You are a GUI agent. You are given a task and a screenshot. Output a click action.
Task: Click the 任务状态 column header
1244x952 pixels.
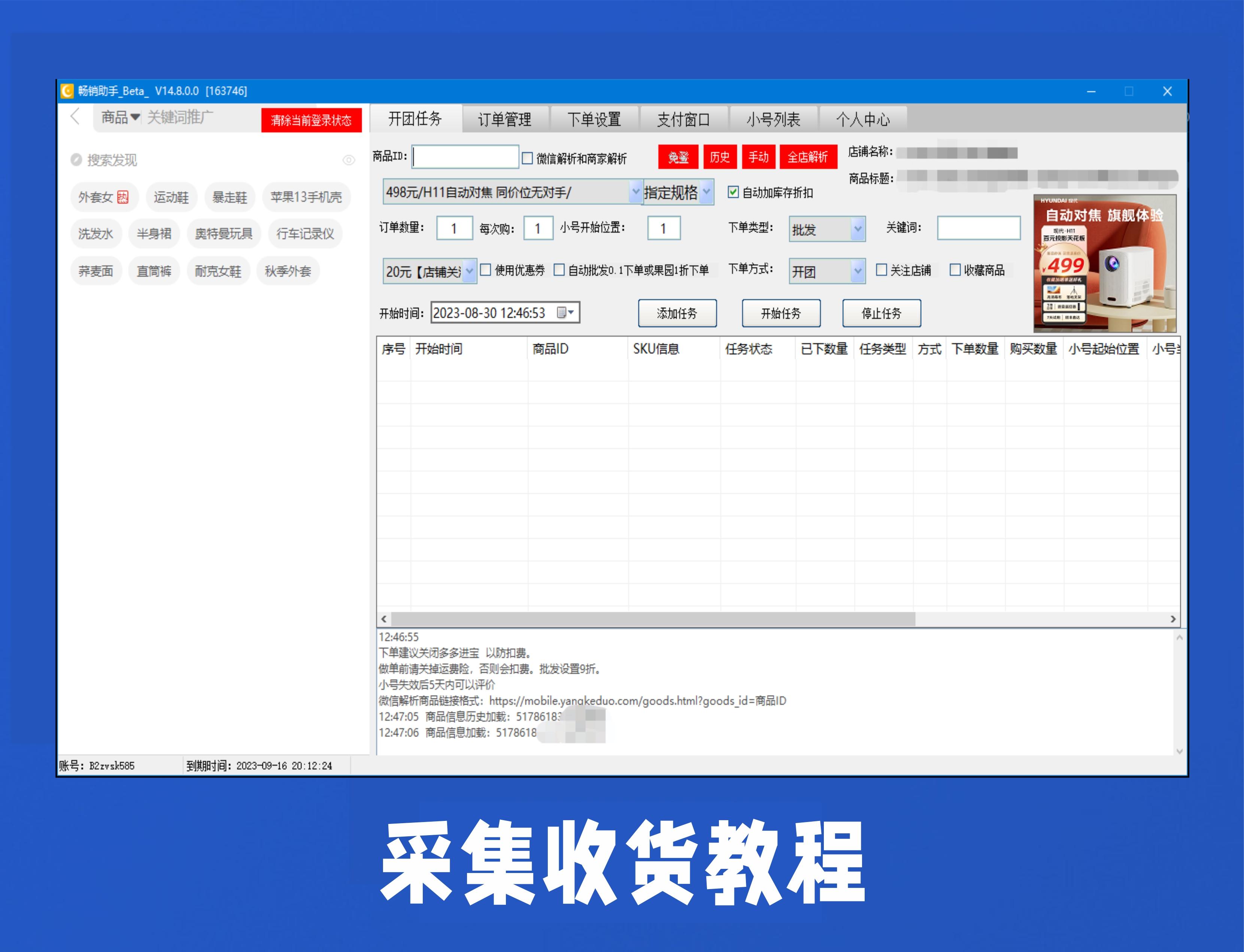pos(758,349)
